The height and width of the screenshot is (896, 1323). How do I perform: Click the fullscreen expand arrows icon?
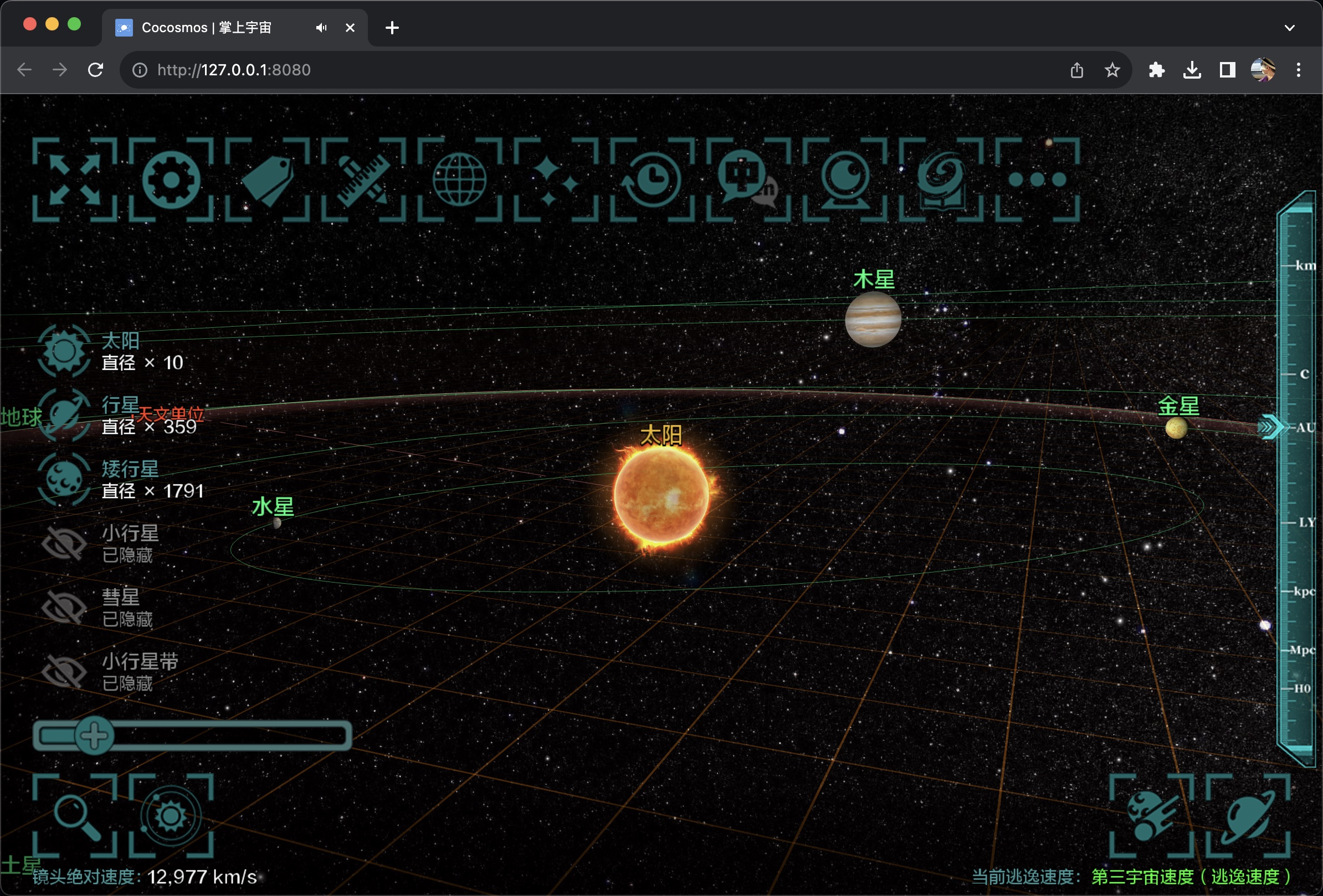click(x=75, y=179)
